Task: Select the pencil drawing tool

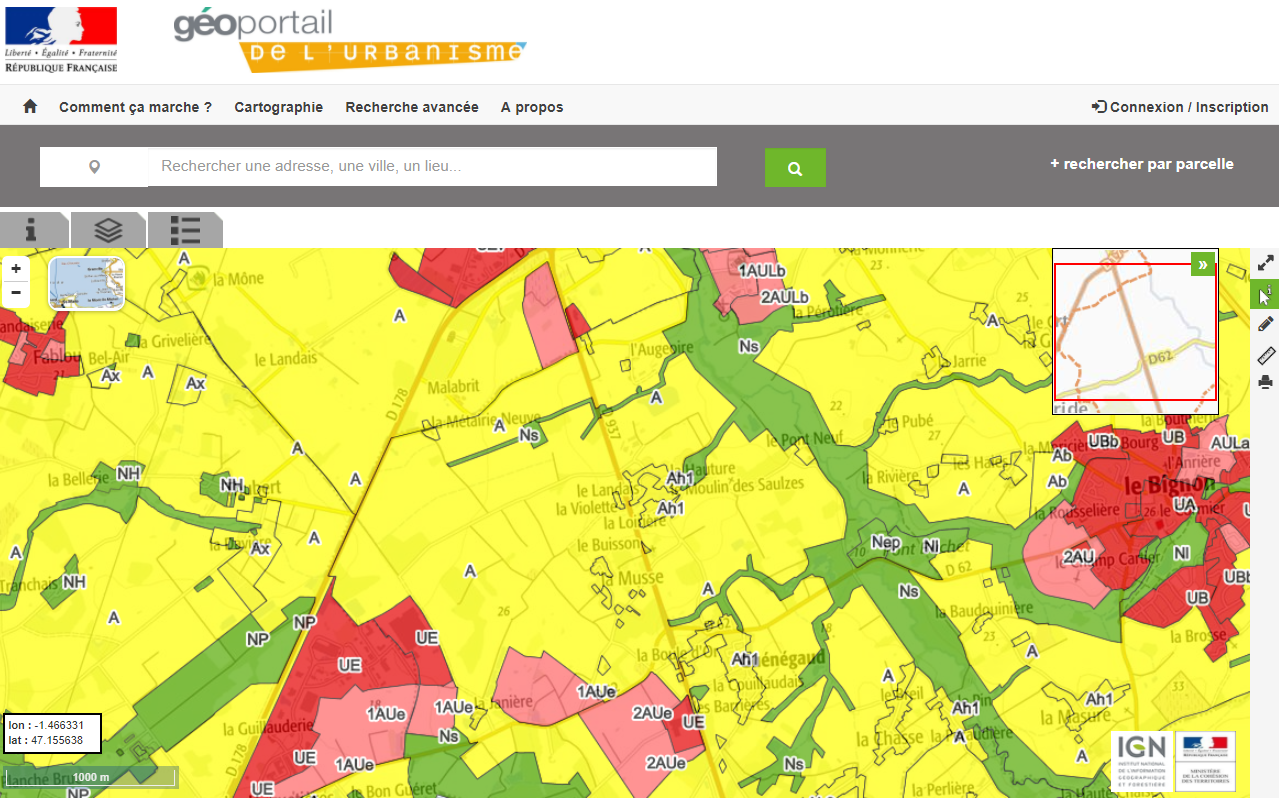Action: tap(1265, 323)
